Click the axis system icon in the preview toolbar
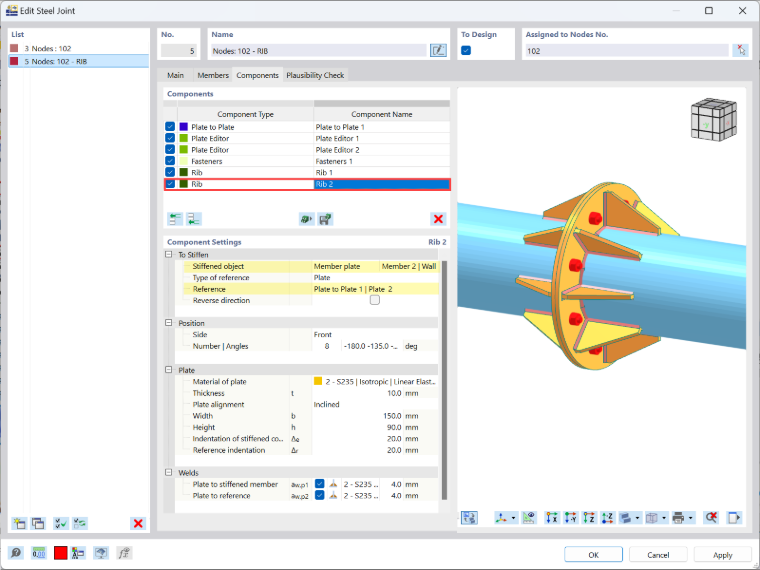Screen dimensions: 760x570 click(x=501, y=518)
